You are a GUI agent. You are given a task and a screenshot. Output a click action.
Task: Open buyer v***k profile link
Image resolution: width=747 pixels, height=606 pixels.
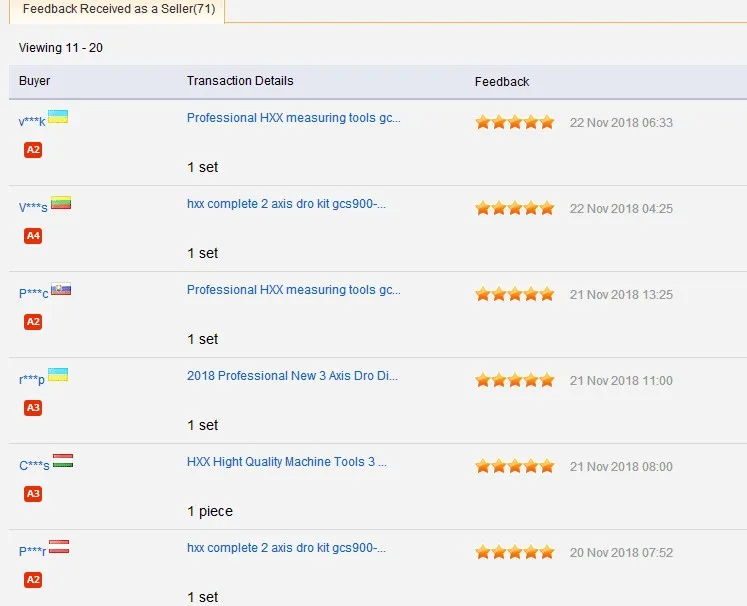32,121
